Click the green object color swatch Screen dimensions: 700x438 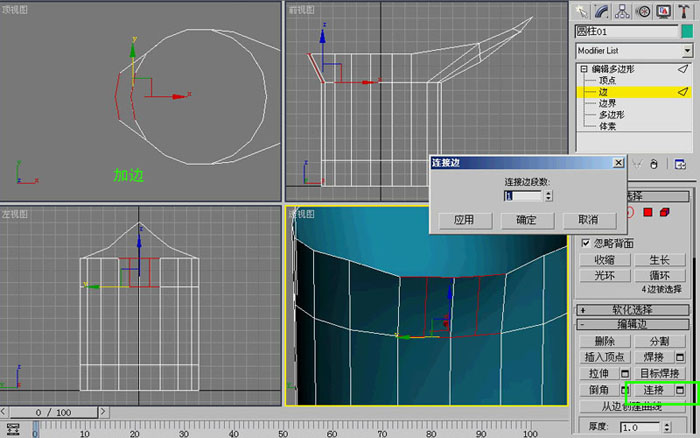point(687,31)
